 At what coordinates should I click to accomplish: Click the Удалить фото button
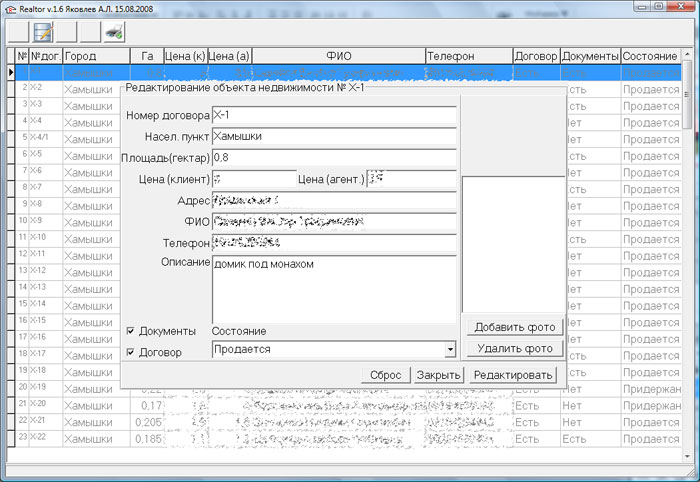click(x=515, y=348)
